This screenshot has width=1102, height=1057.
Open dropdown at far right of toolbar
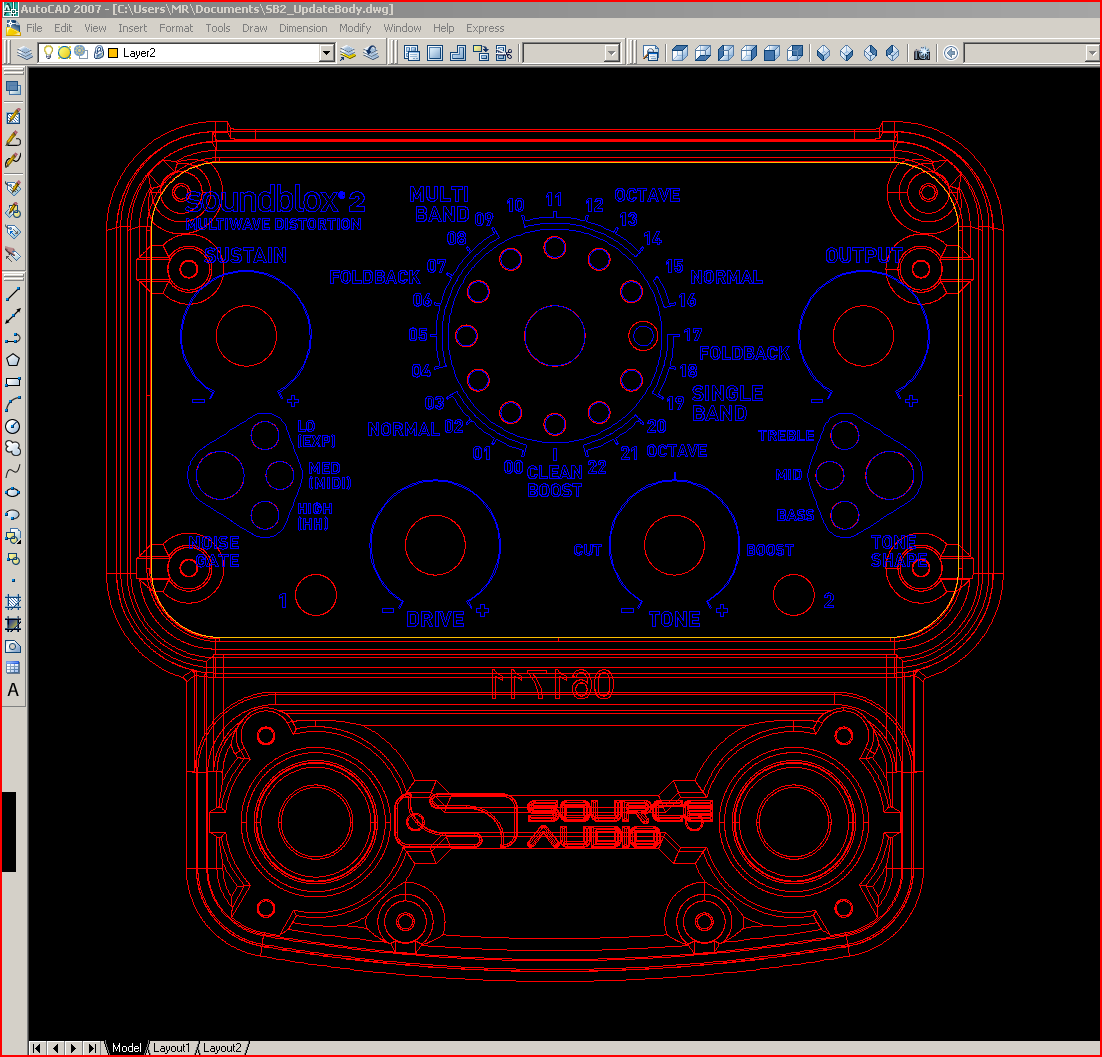[x=1091, y=53]
